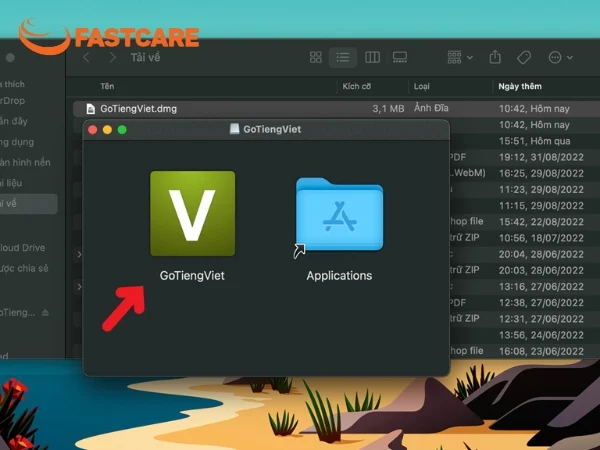Go forward in Finder navigation
Viewport: 600px width, 450px height.
112,57
